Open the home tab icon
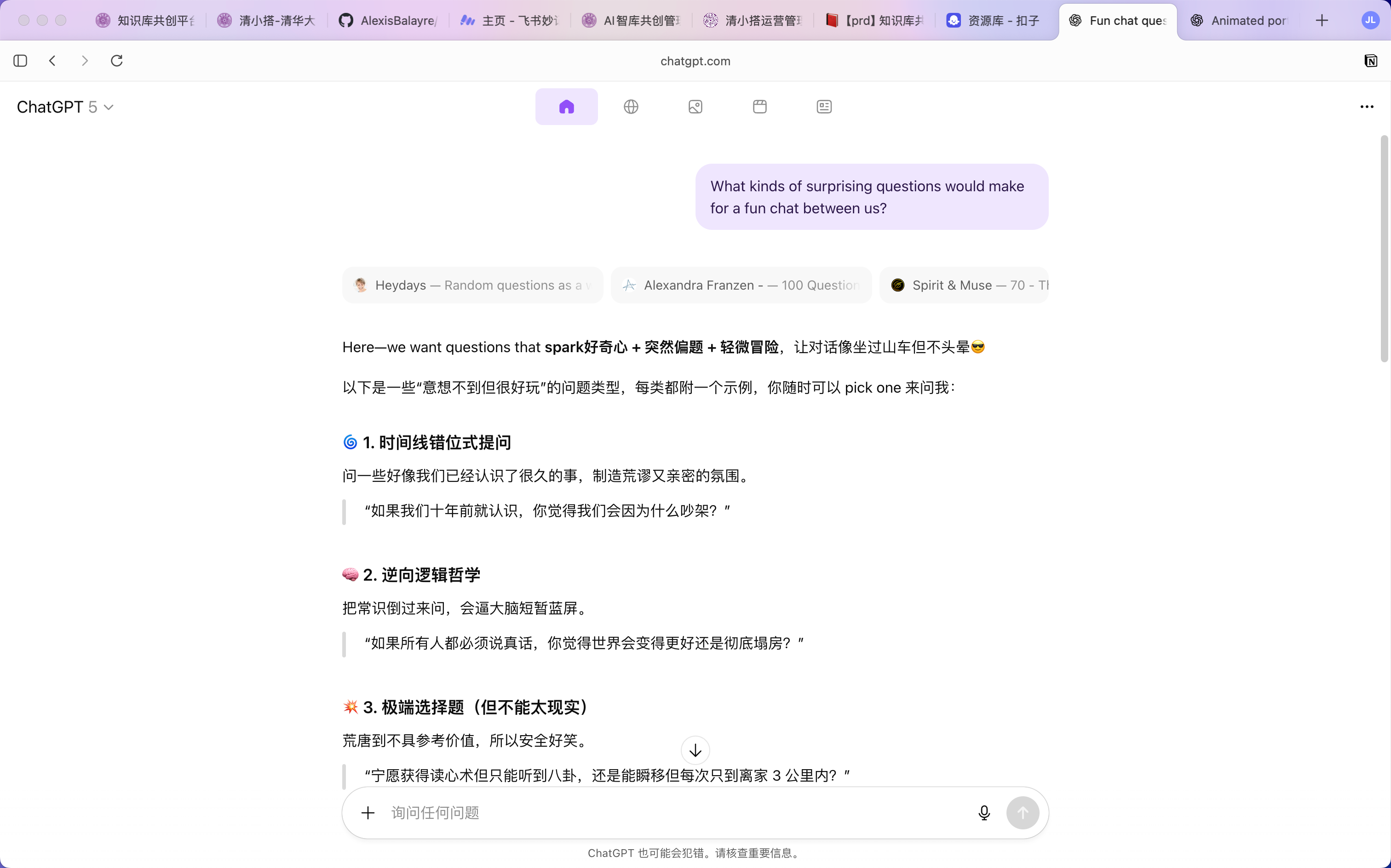Screen dimensions: 1391x868 566,107
